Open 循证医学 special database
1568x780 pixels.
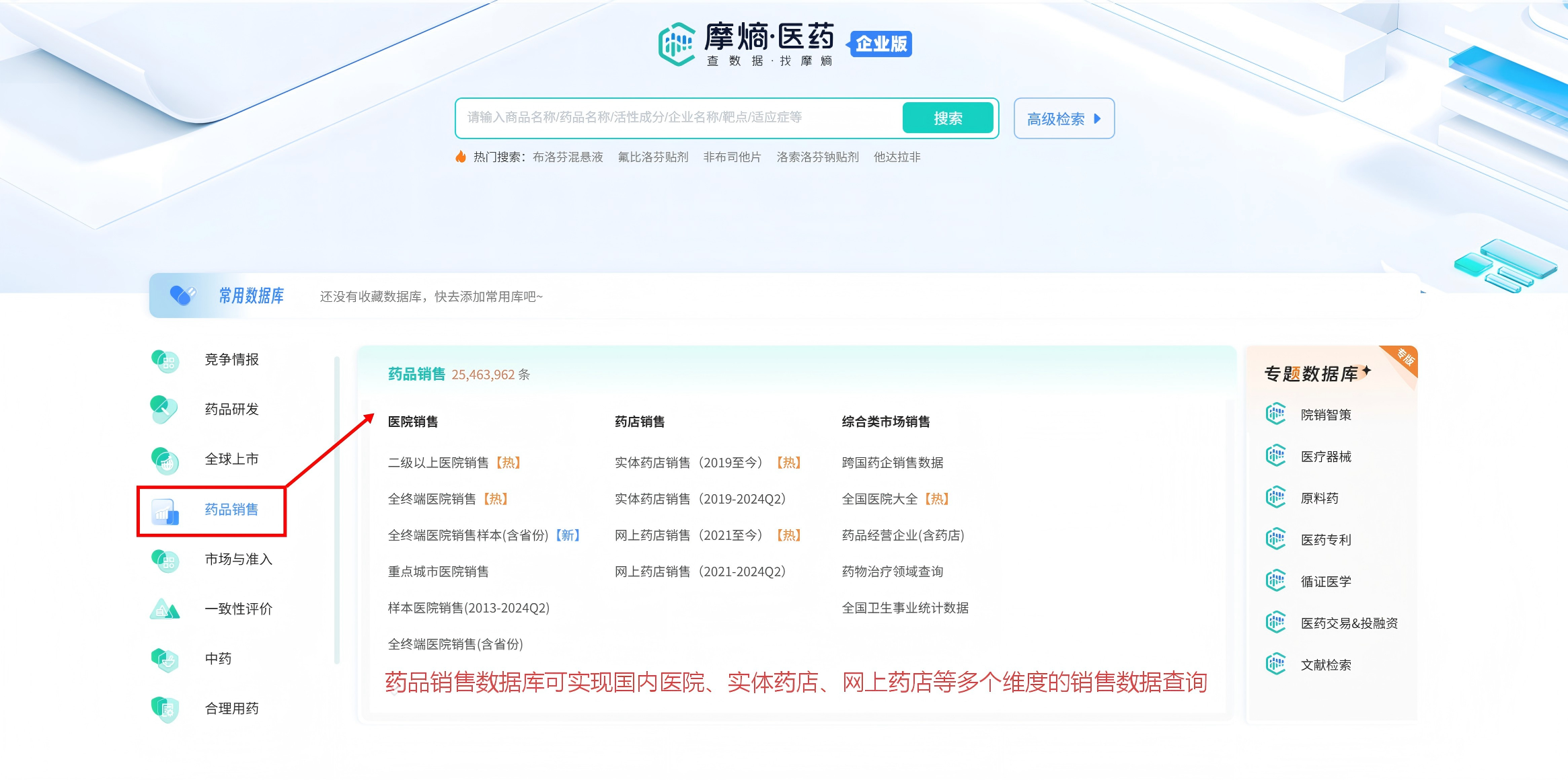pyautogui.click(x=1326, y=582)
